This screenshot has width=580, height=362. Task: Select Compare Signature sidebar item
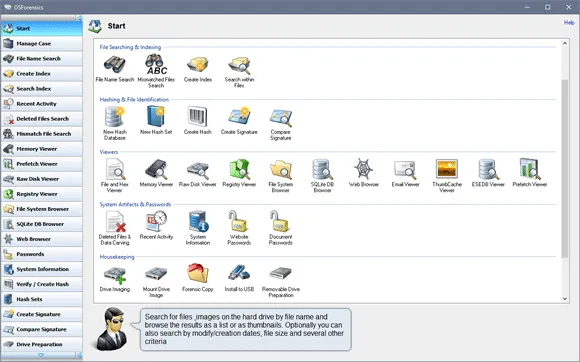(x=41, y=329)
